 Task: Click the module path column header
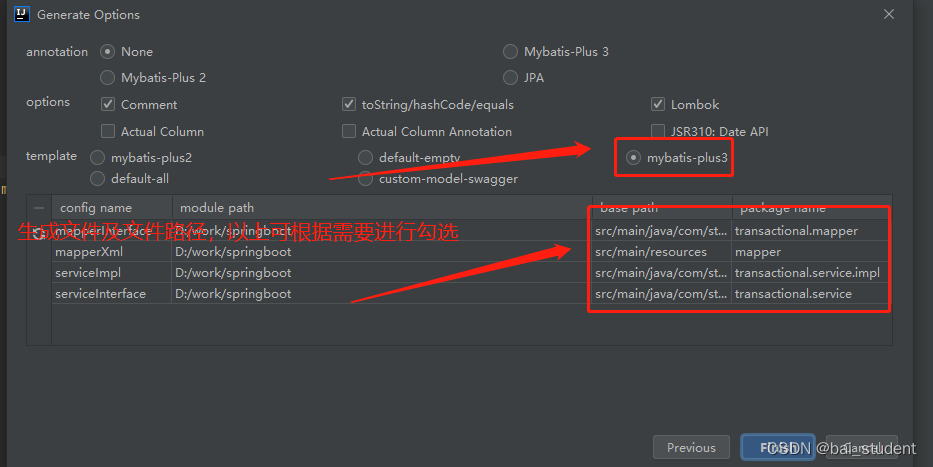[x=382, y=208]
